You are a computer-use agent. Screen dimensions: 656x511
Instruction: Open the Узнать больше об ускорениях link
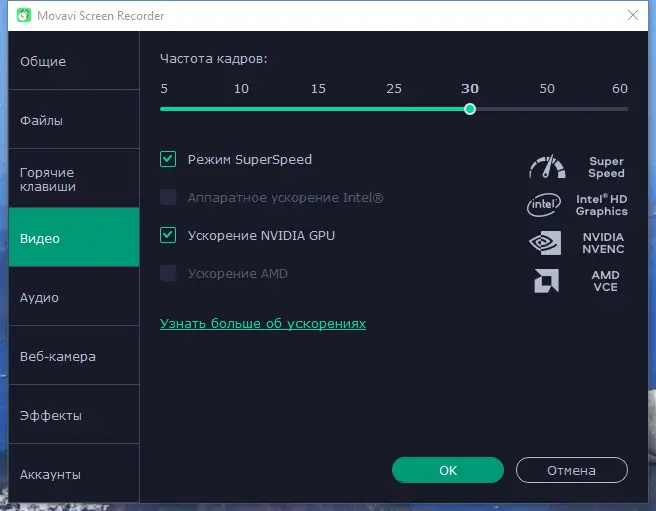263,324
